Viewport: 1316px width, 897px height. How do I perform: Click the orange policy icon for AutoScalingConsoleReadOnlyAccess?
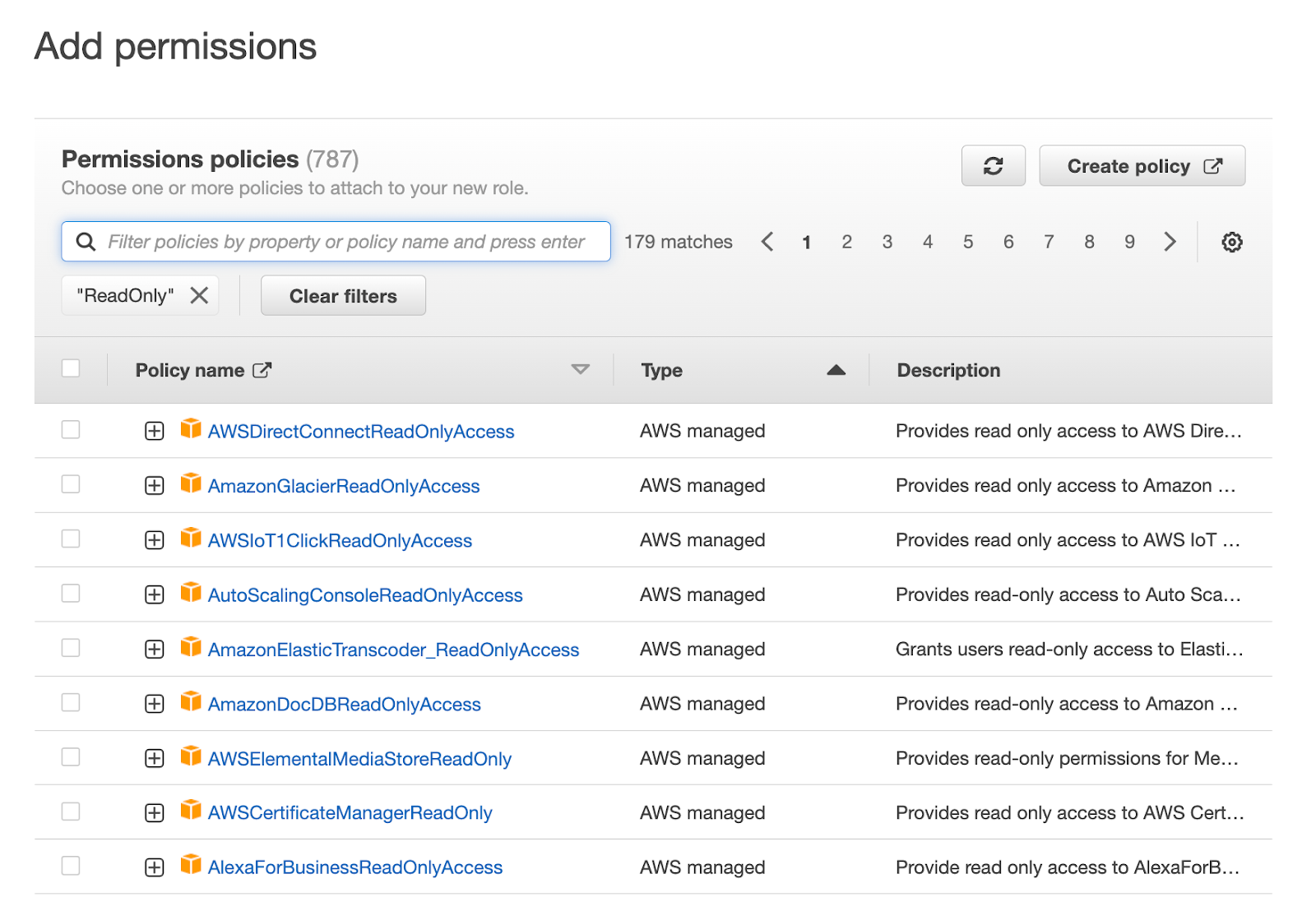(x=191, y=593)
